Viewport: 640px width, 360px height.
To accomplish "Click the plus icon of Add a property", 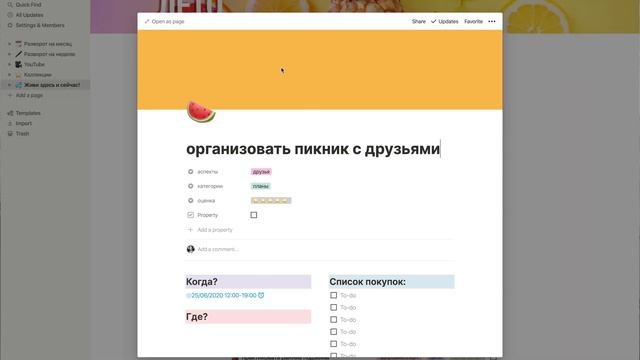I will (x=191, y=230).
